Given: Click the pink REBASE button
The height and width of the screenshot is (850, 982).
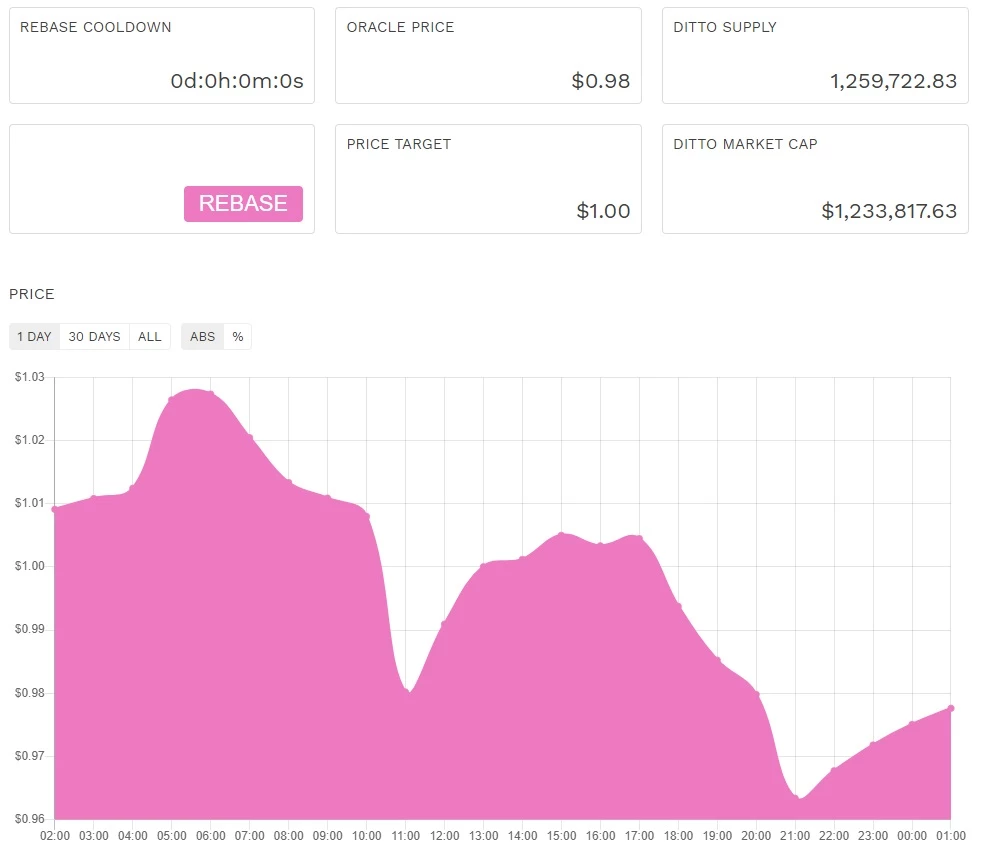Looking at the screenshot, I should [x=243, y=204].
